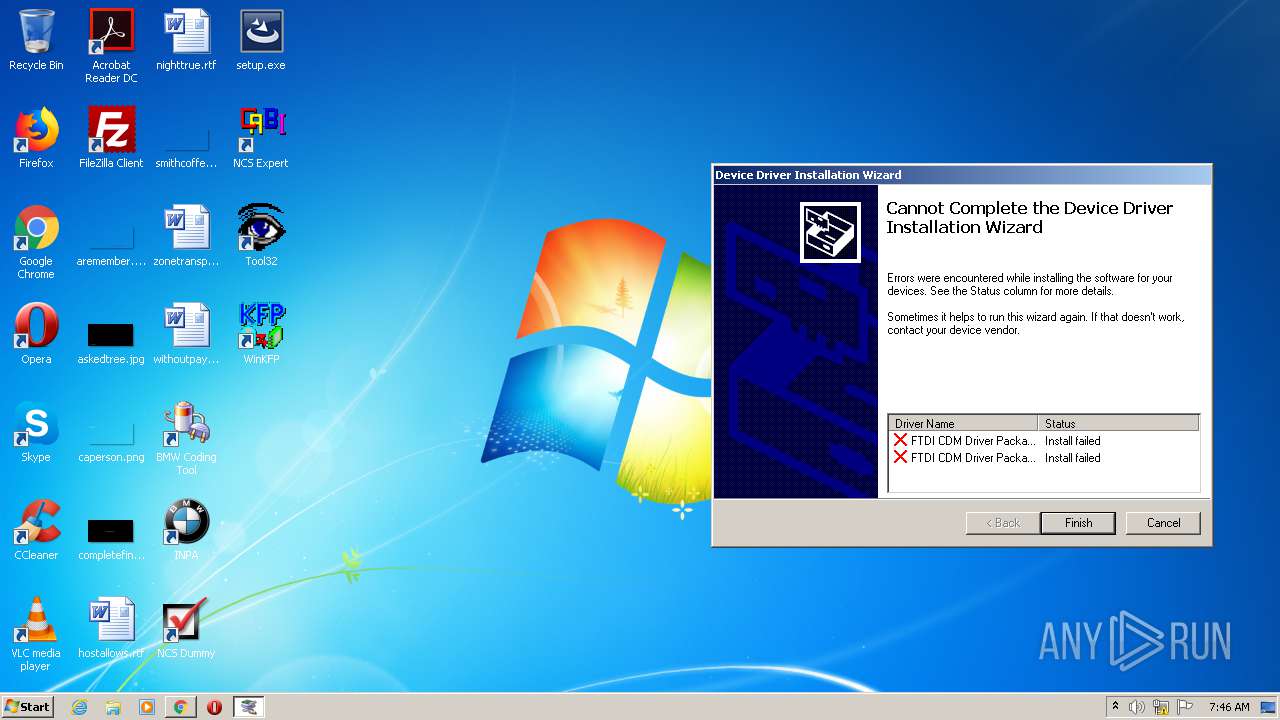Select the NCS Expert shortcut icon
Viewport: 1280px width, 720px height.
(x=261, y=138)
